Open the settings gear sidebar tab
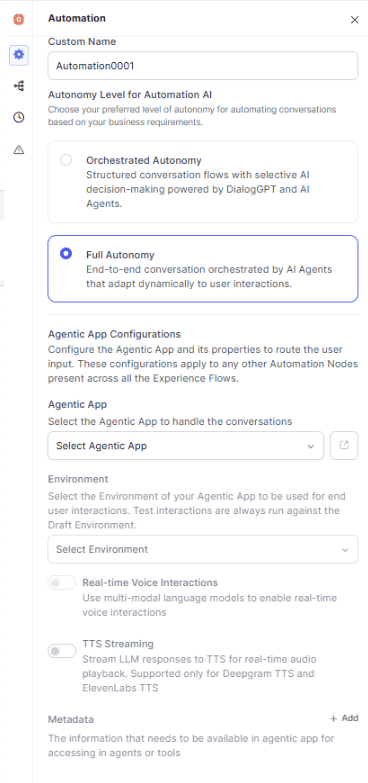Screen dimensions: 368x783 [x=18, y=55]
